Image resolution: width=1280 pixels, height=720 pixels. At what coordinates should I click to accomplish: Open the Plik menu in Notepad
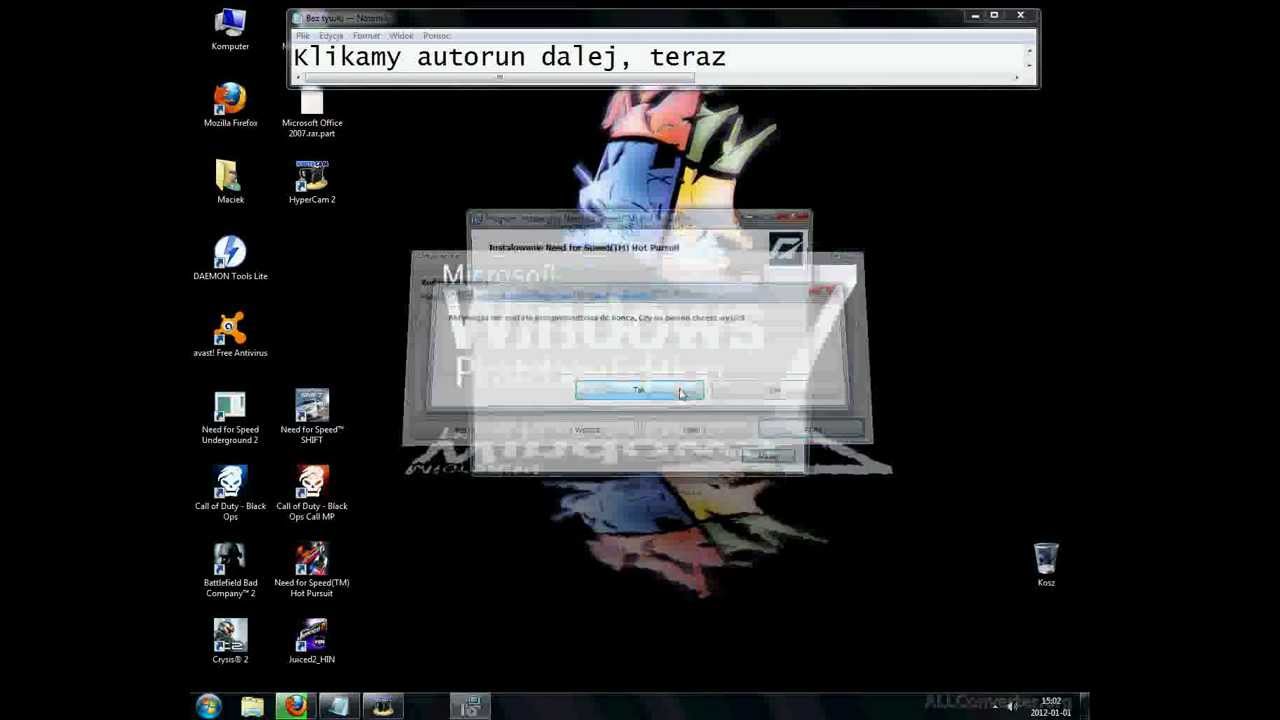pyautogui.click(x=303, y=36)
